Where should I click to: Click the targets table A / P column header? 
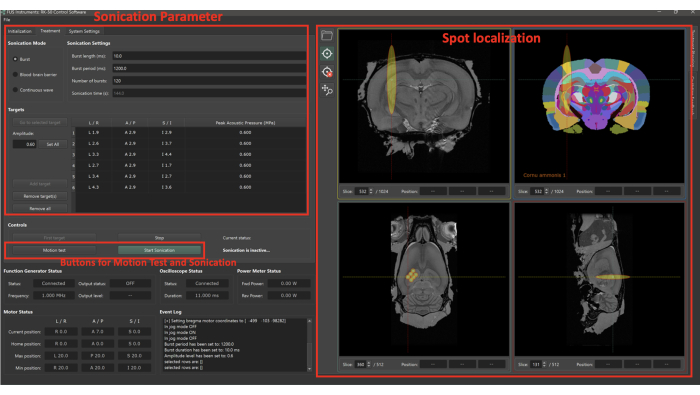click(130, 123)
